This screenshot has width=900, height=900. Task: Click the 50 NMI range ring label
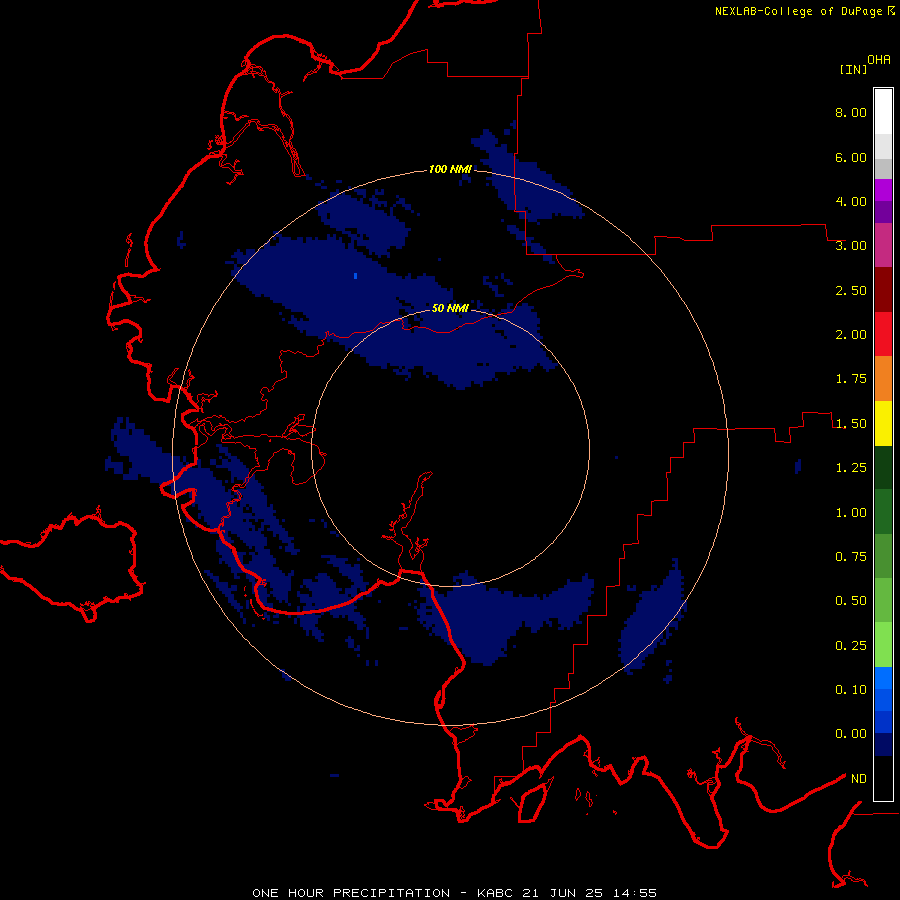tap(450, 308)
